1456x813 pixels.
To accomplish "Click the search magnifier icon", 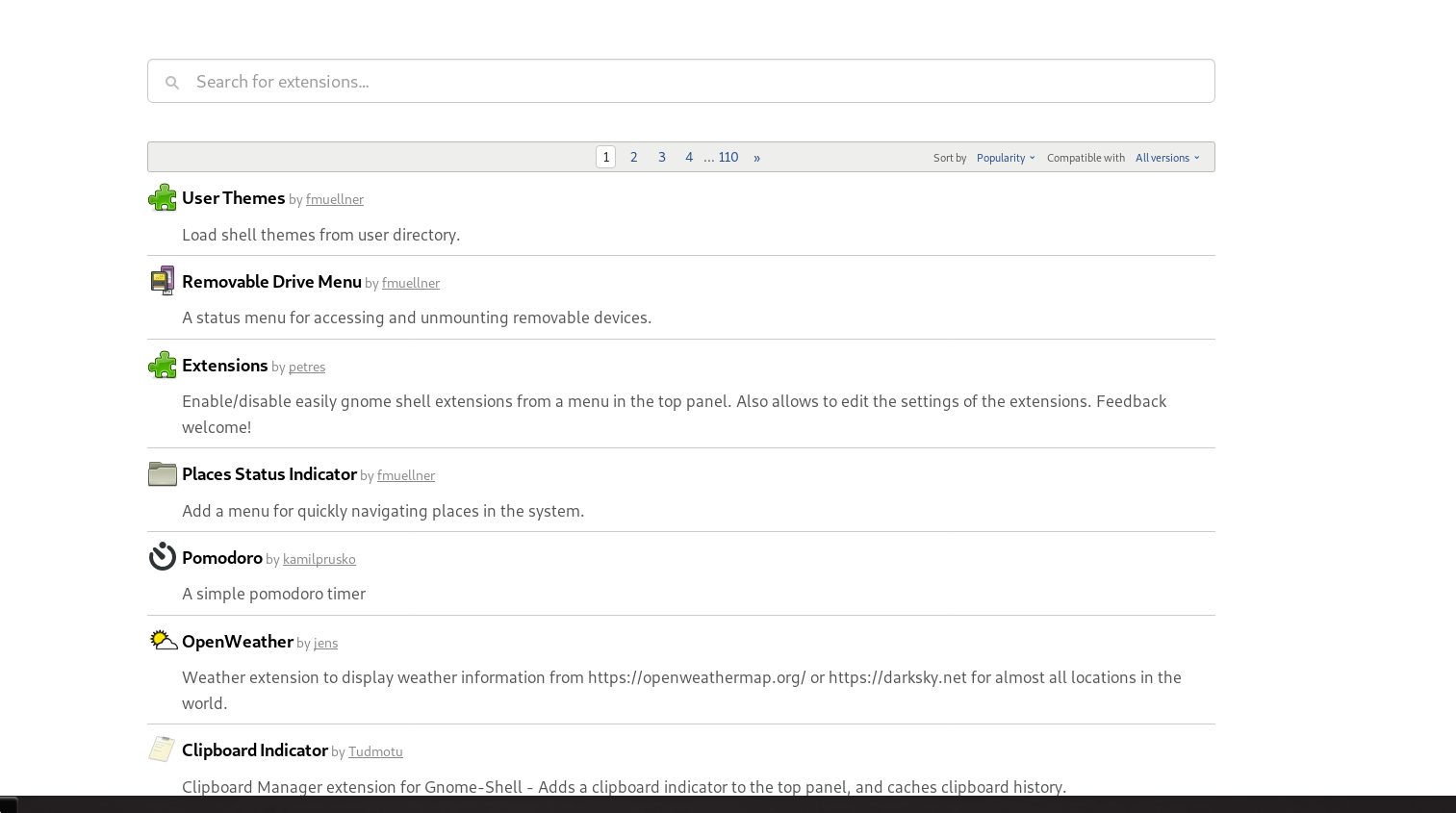I will pos(171,83).
